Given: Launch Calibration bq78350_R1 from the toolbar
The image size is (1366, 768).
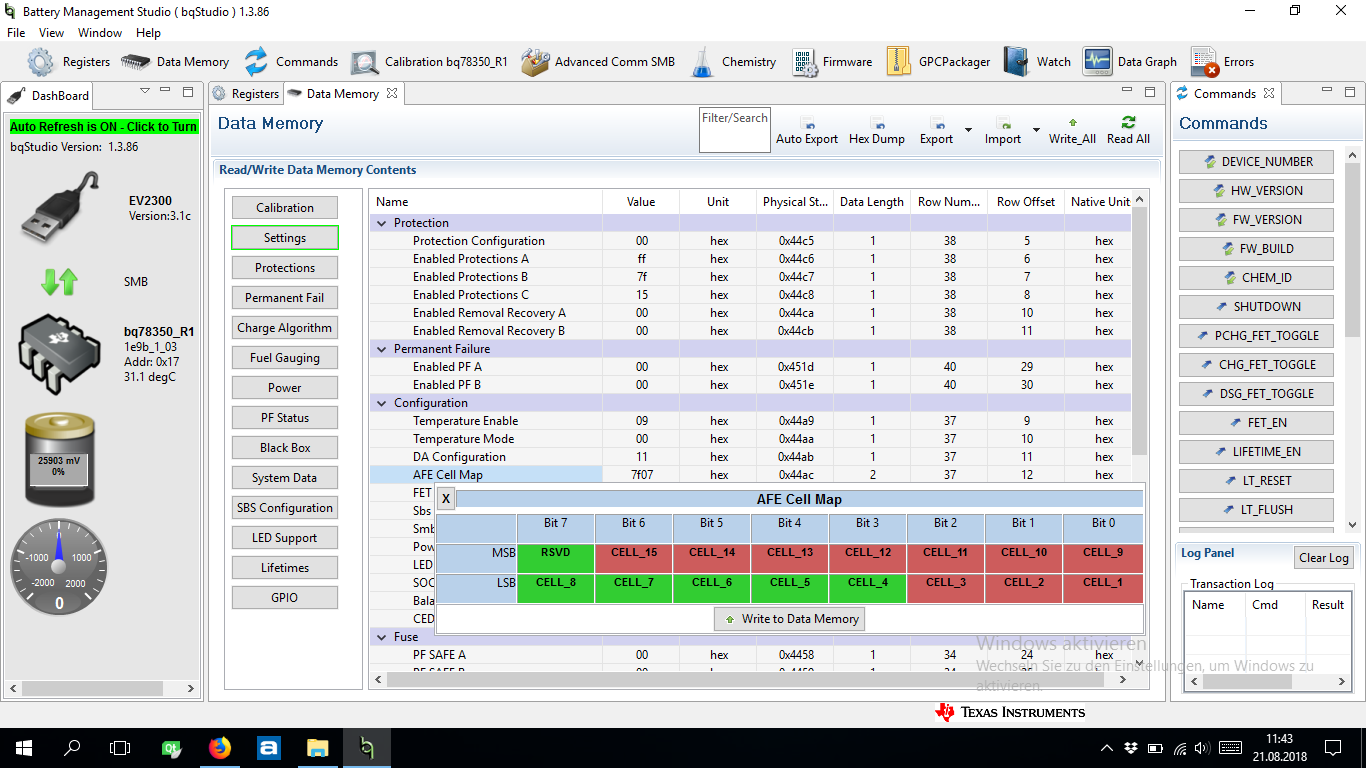Looking at the screenshot, I should [x=429, y=62].
